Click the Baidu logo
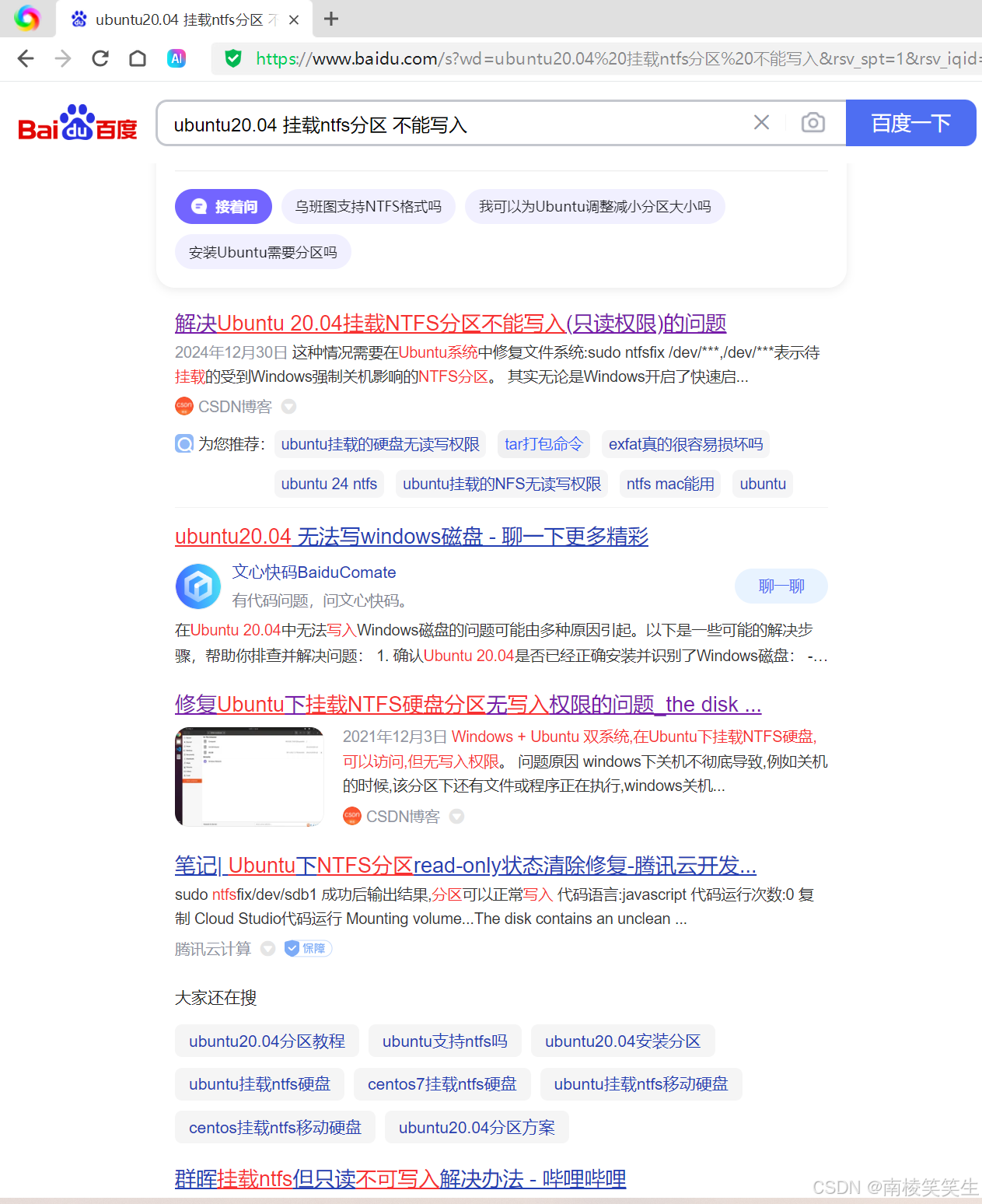Image resolution: width=982 pixels, height=1204 pixels. tap(78, 122)
